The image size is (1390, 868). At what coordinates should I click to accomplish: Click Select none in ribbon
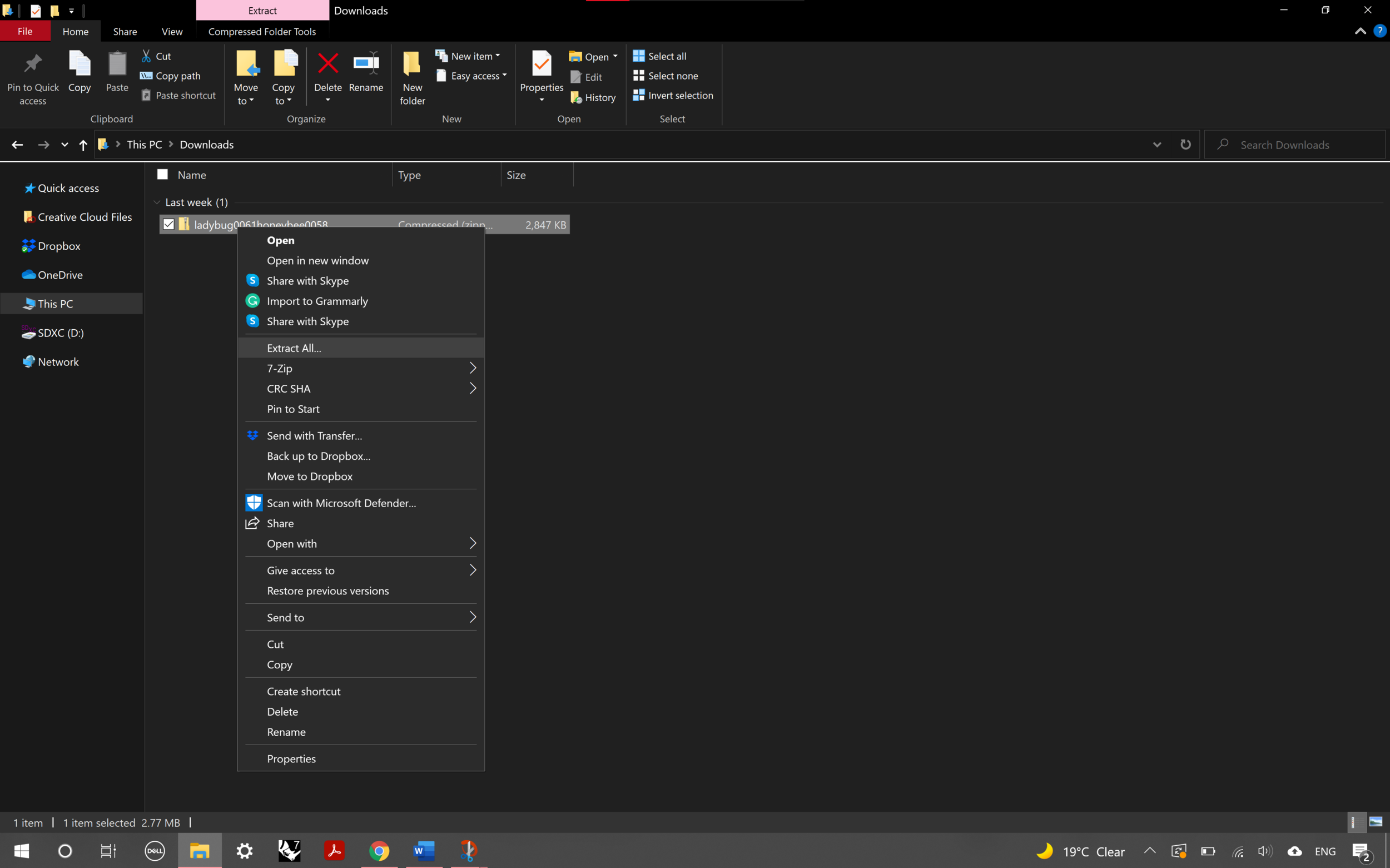(x=665, y=76)
